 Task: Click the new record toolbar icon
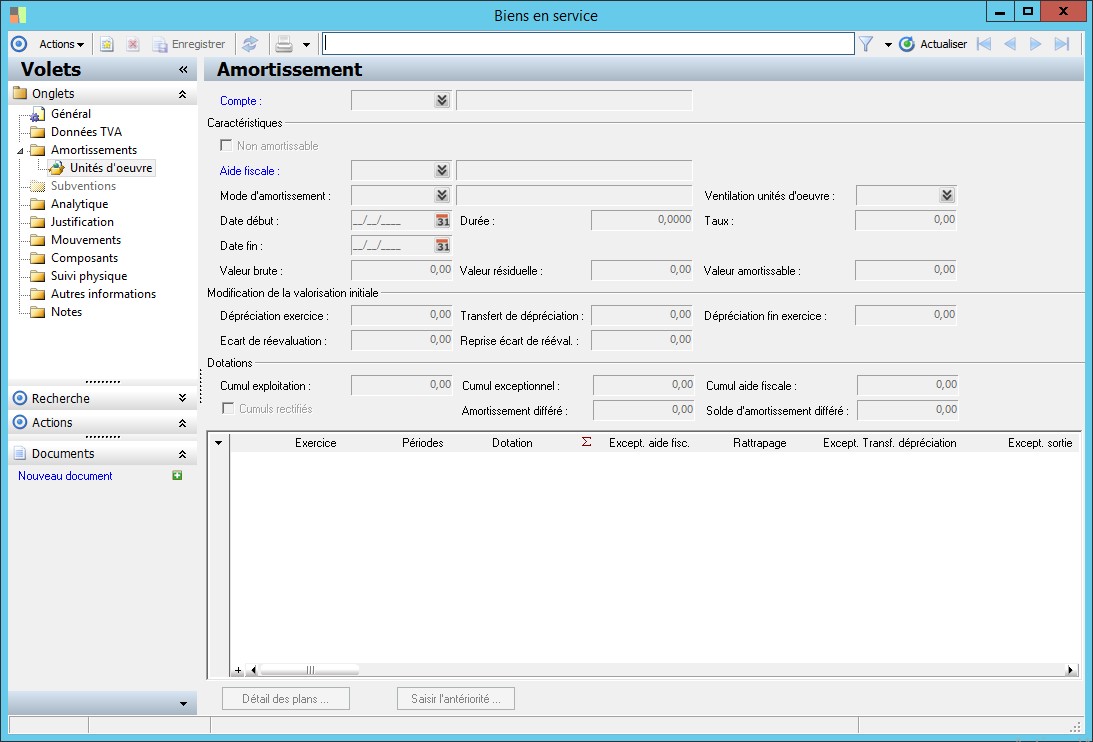click(107, 44)
